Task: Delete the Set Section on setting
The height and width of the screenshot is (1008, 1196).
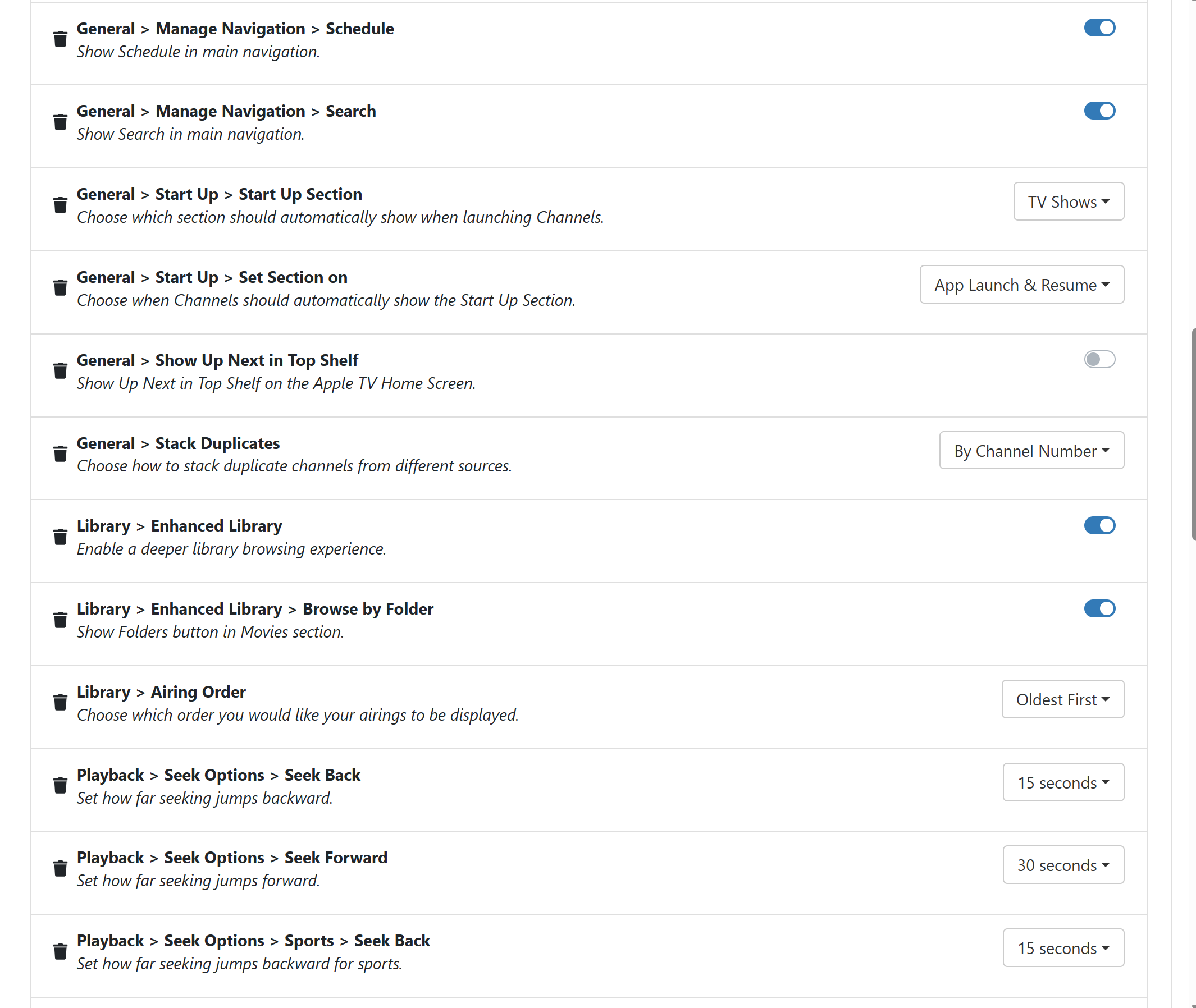Action: pos(60,288)
